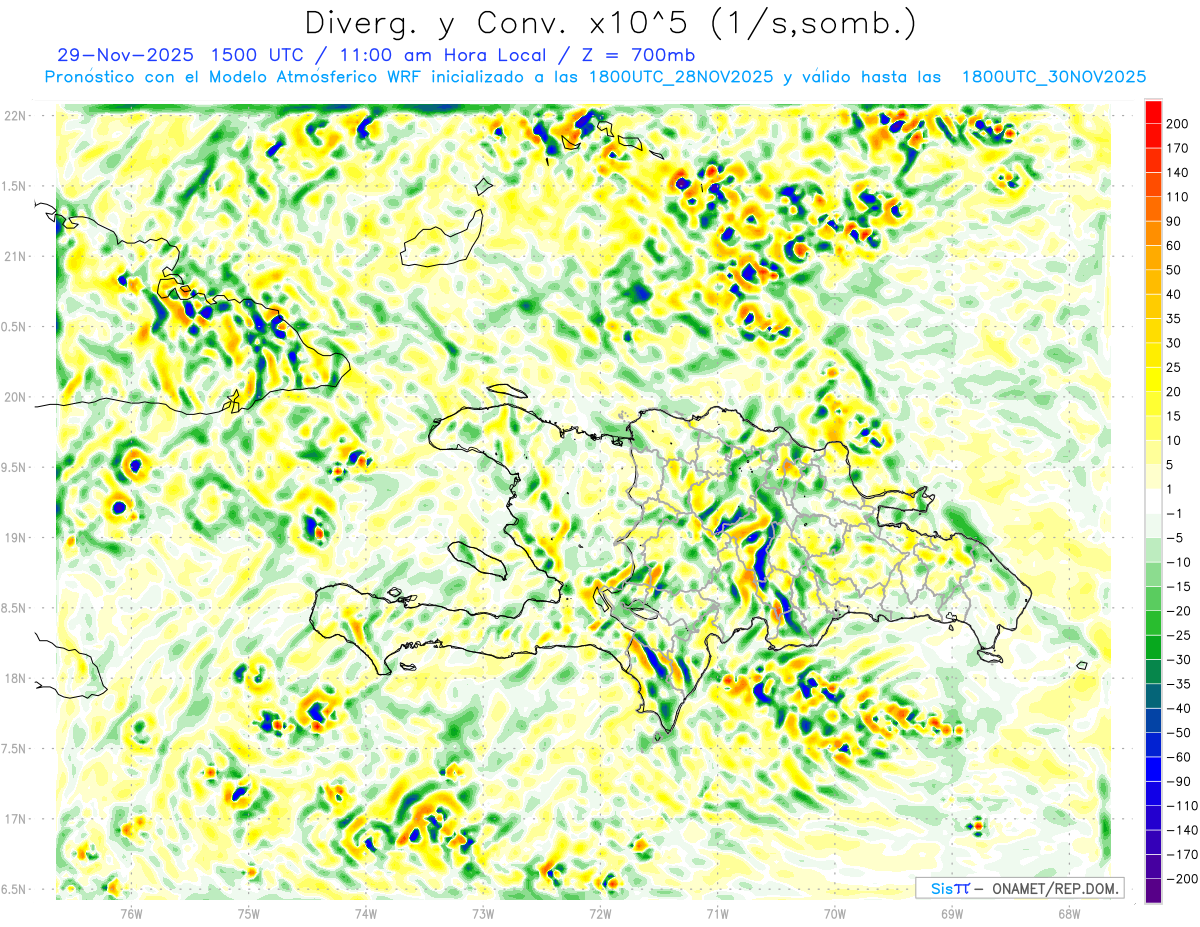Click the '1800UTC_30NOV2025' valid-until time

pos(1054,76)
